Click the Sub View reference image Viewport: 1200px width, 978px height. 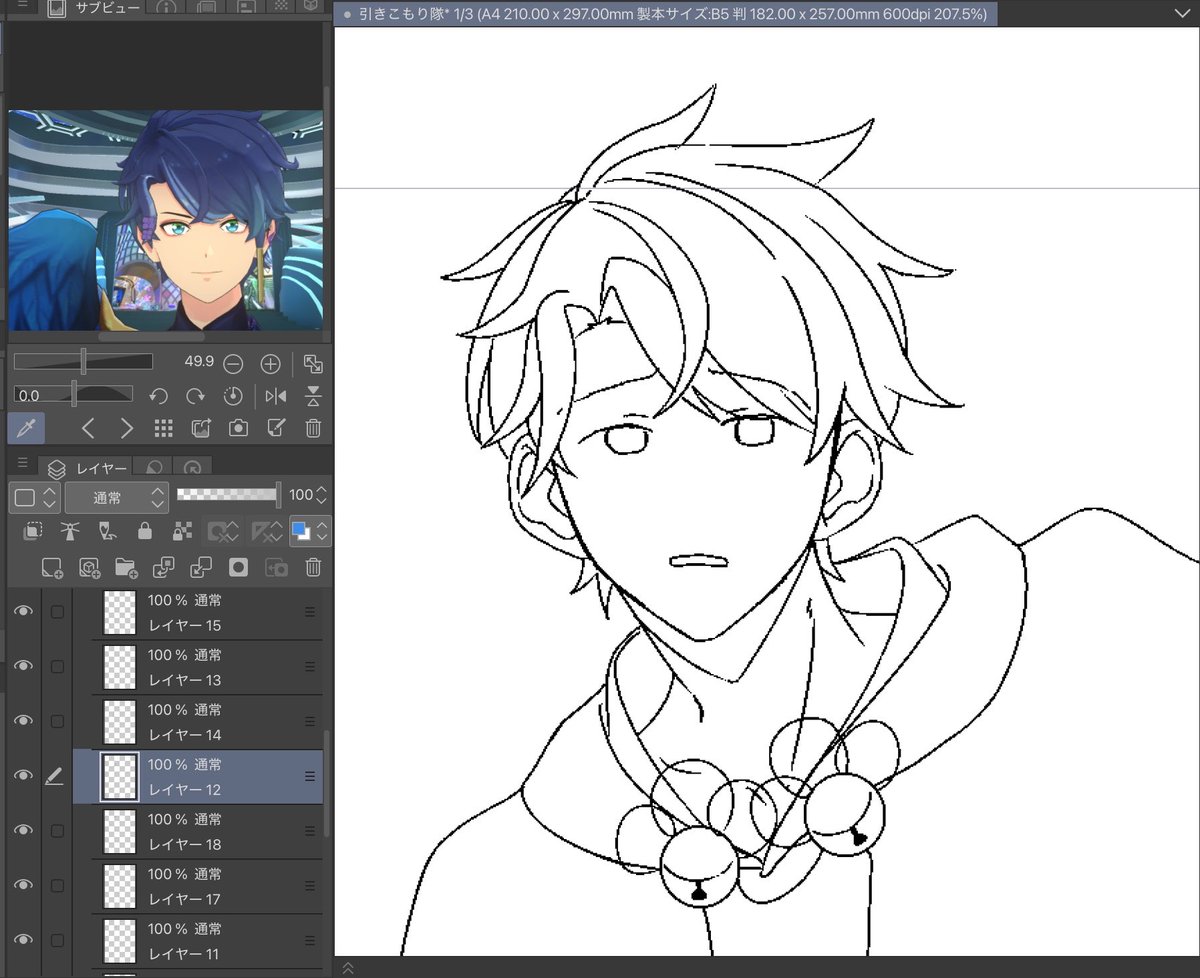166,220
